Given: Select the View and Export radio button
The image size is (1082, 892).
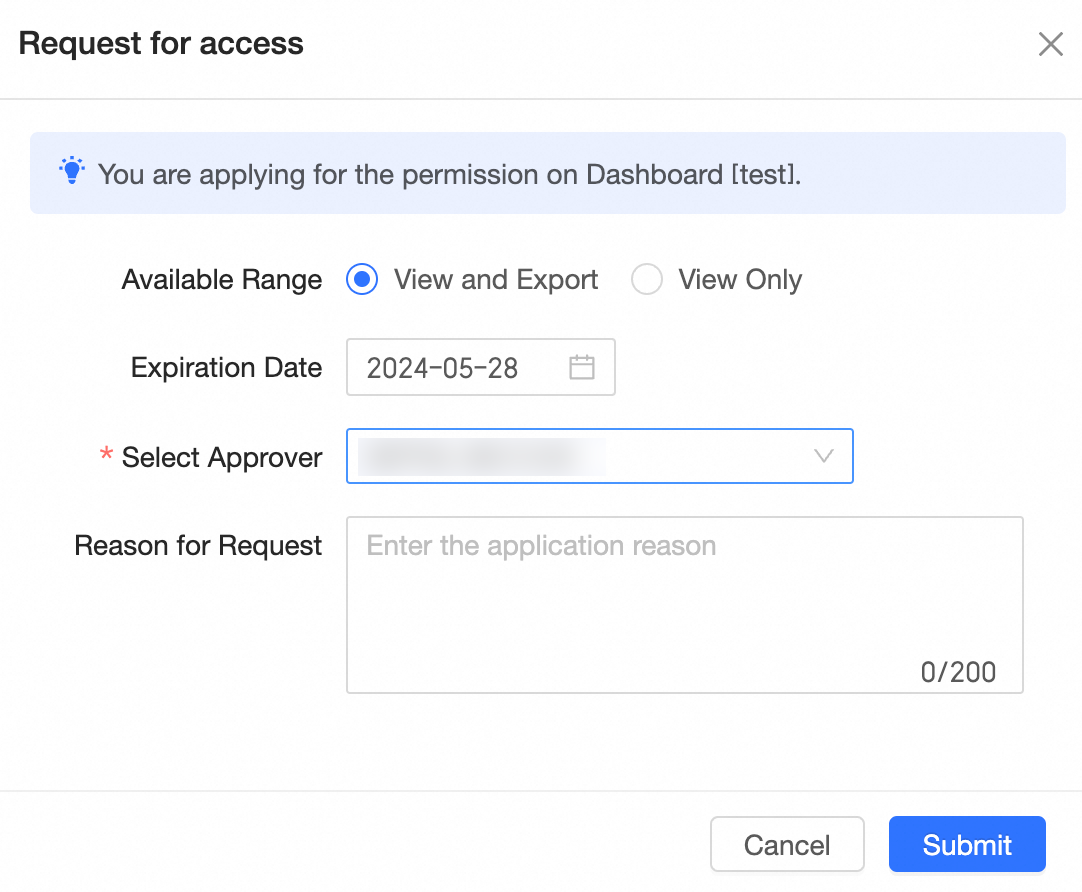Looking at the screenshot, I should 361,280.
